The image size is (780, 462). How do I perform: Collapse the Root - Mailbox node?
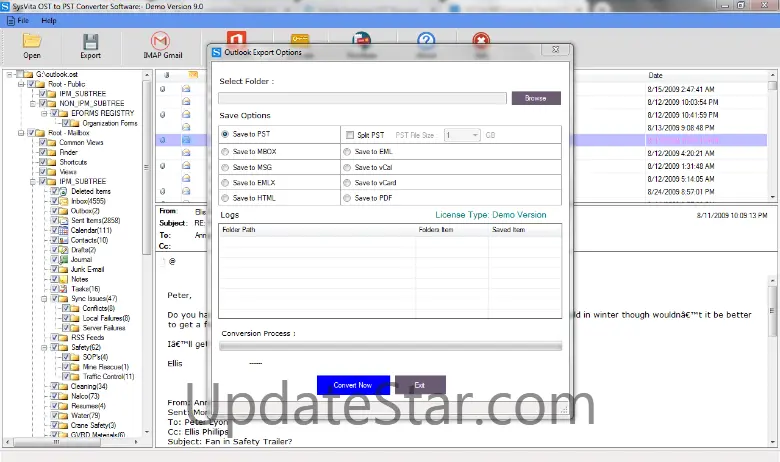21,133
